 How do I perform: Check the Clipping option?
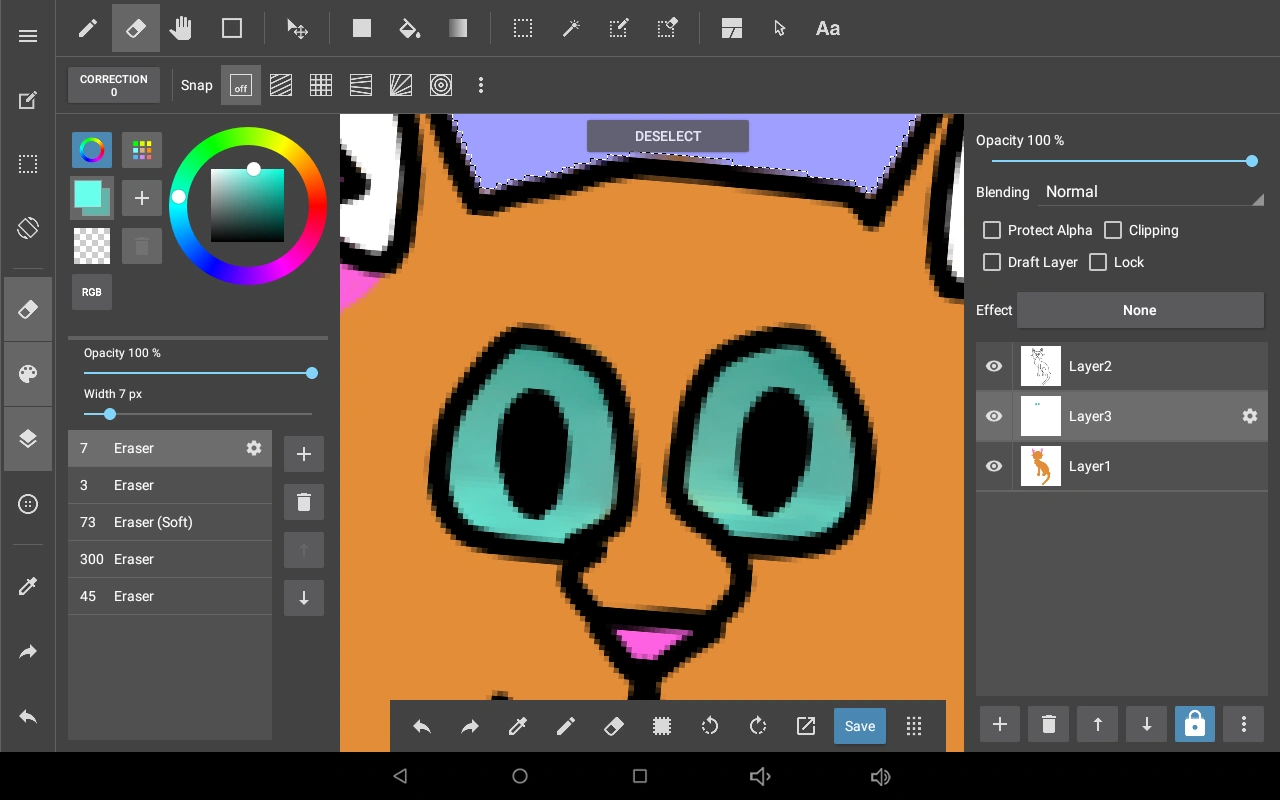[x=1113, y=230]
